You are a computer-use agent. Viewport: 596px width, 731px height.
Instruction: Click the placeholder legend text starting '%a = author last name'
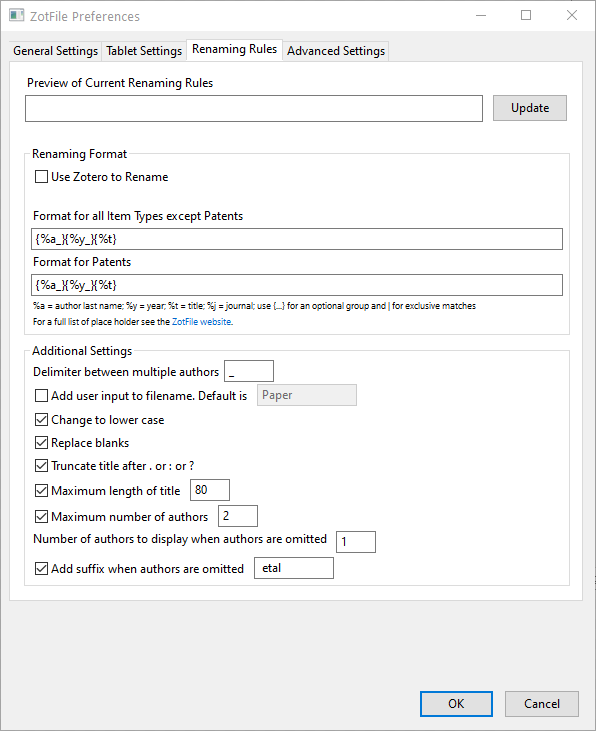[x=254, y=306]
